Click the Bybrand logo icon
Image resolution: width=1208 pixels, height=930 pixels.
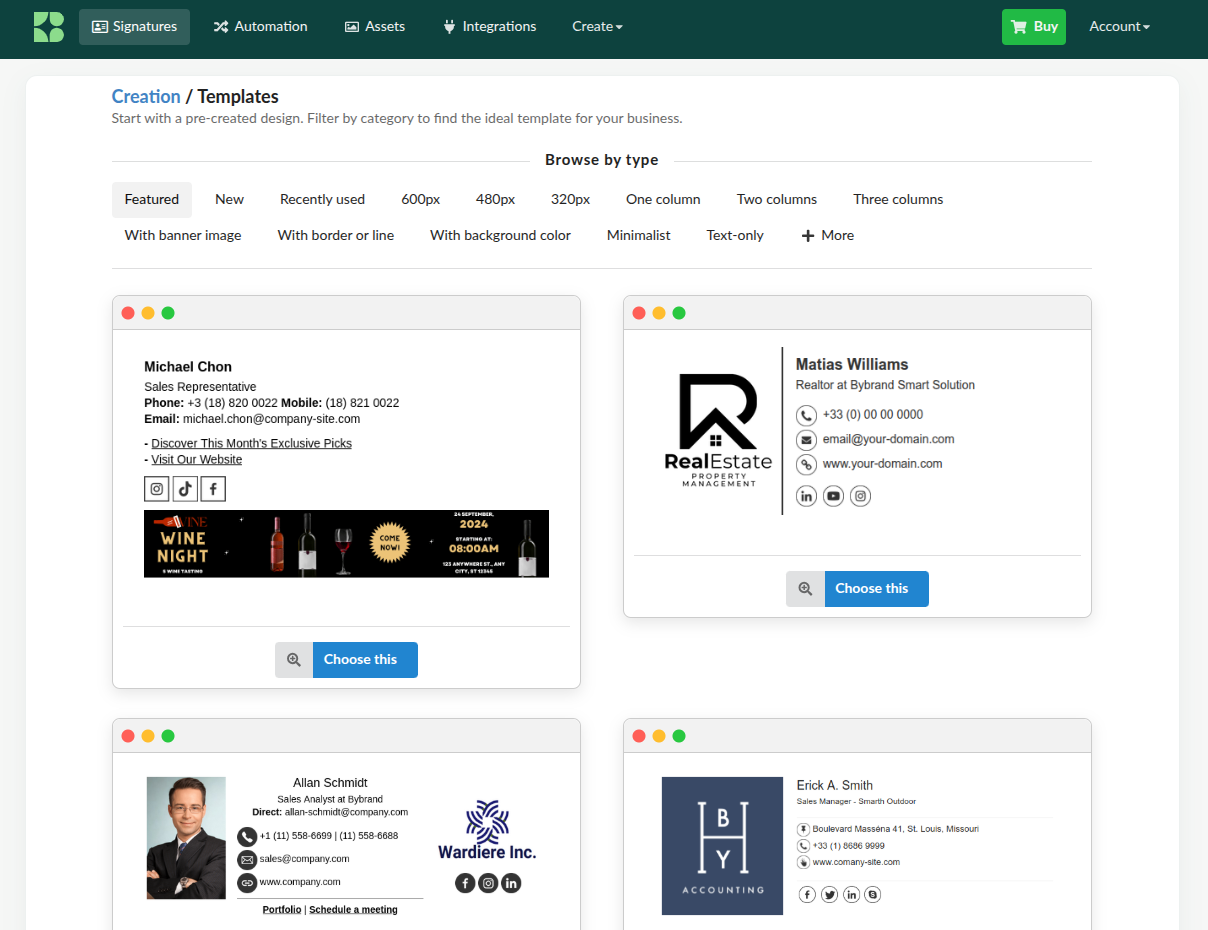(48, 27)
